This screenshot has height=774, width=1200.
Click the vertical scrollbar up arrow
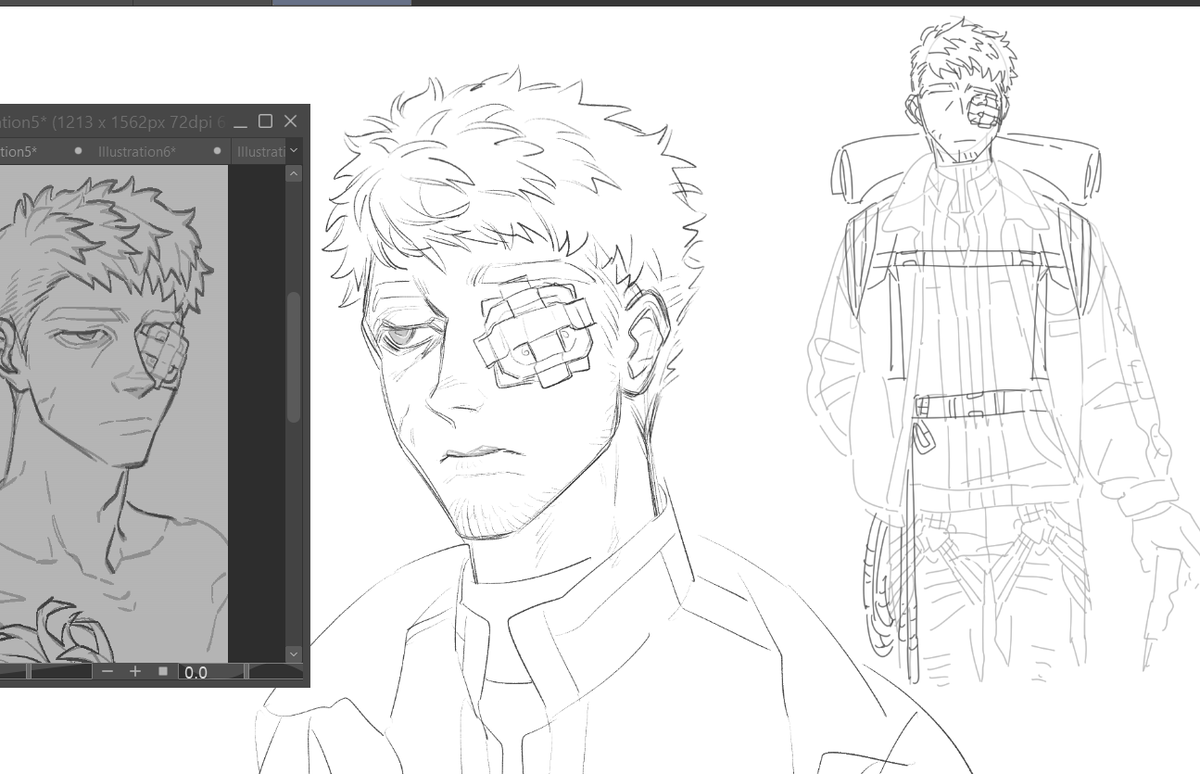pyautogui.click(x=293, y=174)
